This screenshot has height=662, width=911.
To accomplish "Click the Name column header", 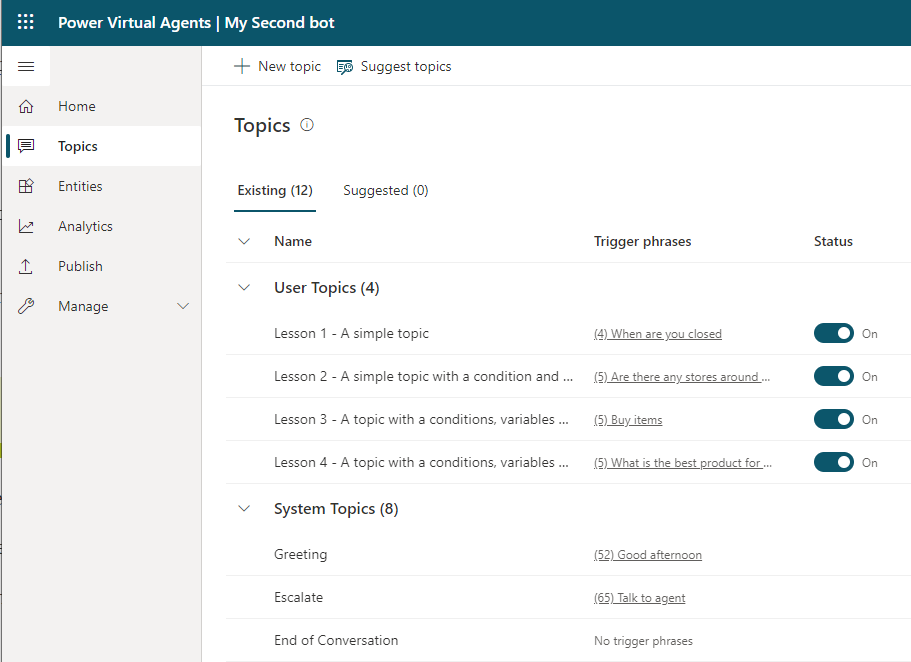I will pos(293,241).
